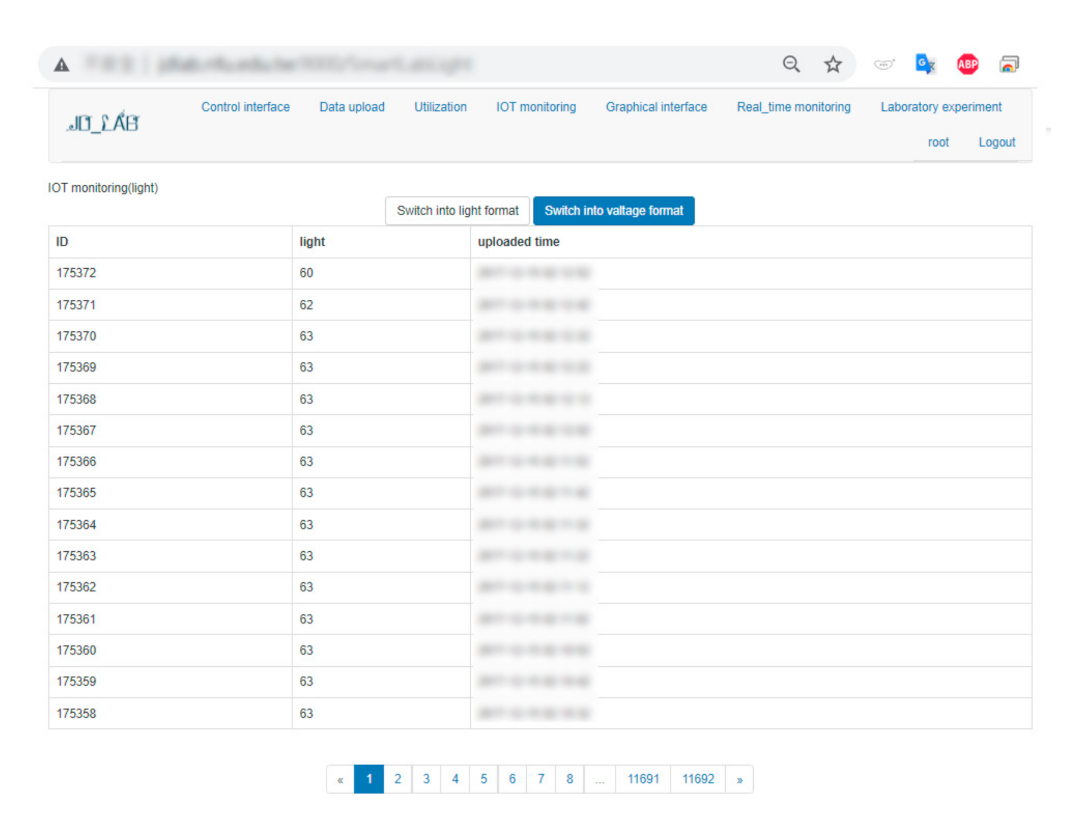Switch into valtage format

coord(614,211)
